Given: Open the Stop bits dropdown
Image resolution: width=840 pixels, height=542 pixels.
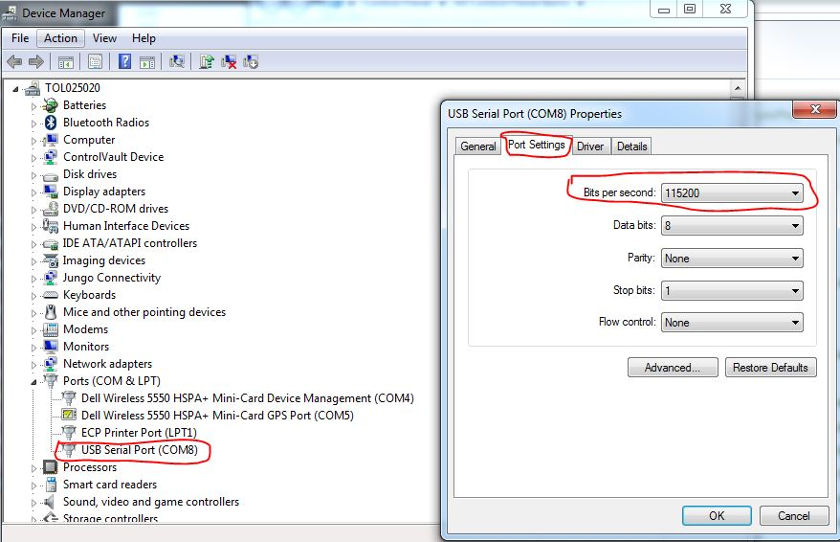Looking at the screenshot, I should 732,291.
